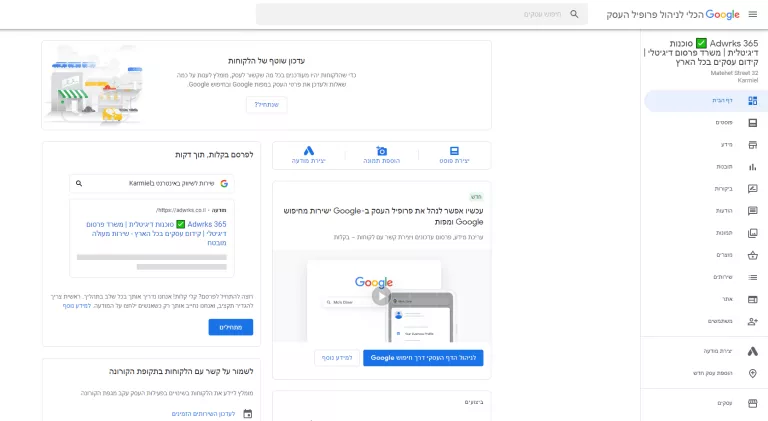This screenshot has width=768, height=421.
Task: Click the ad preview Karmiel search box
Action: coord(152,184)
